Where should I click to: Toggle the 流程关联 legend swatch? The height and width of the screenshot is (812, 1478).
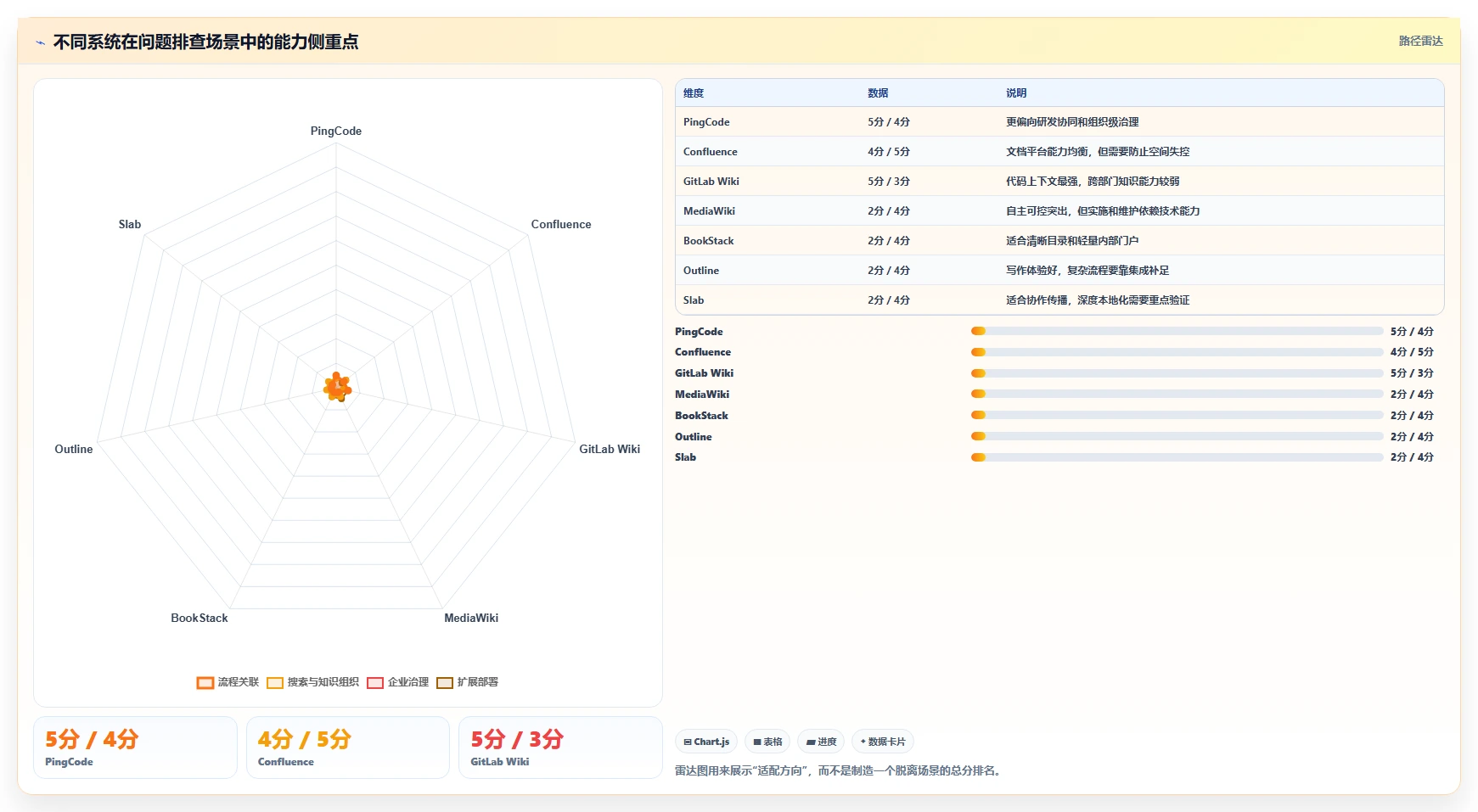click(205, 683)
